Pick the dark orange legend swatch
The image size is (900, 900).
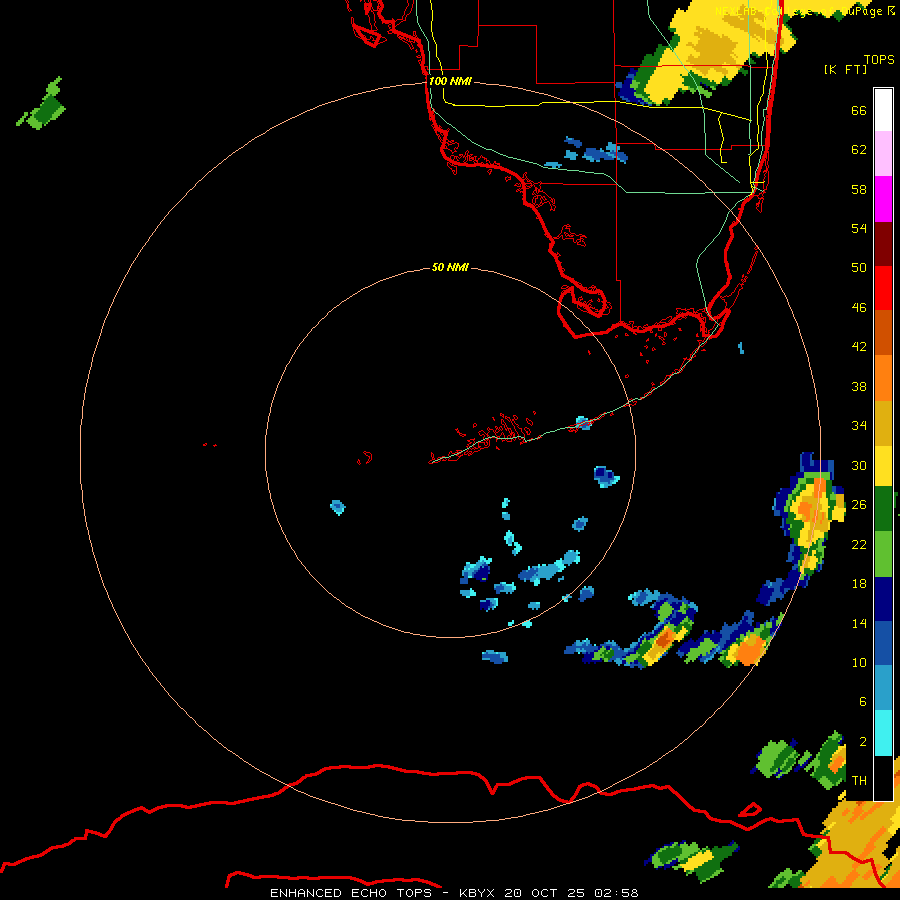point(883,333)
